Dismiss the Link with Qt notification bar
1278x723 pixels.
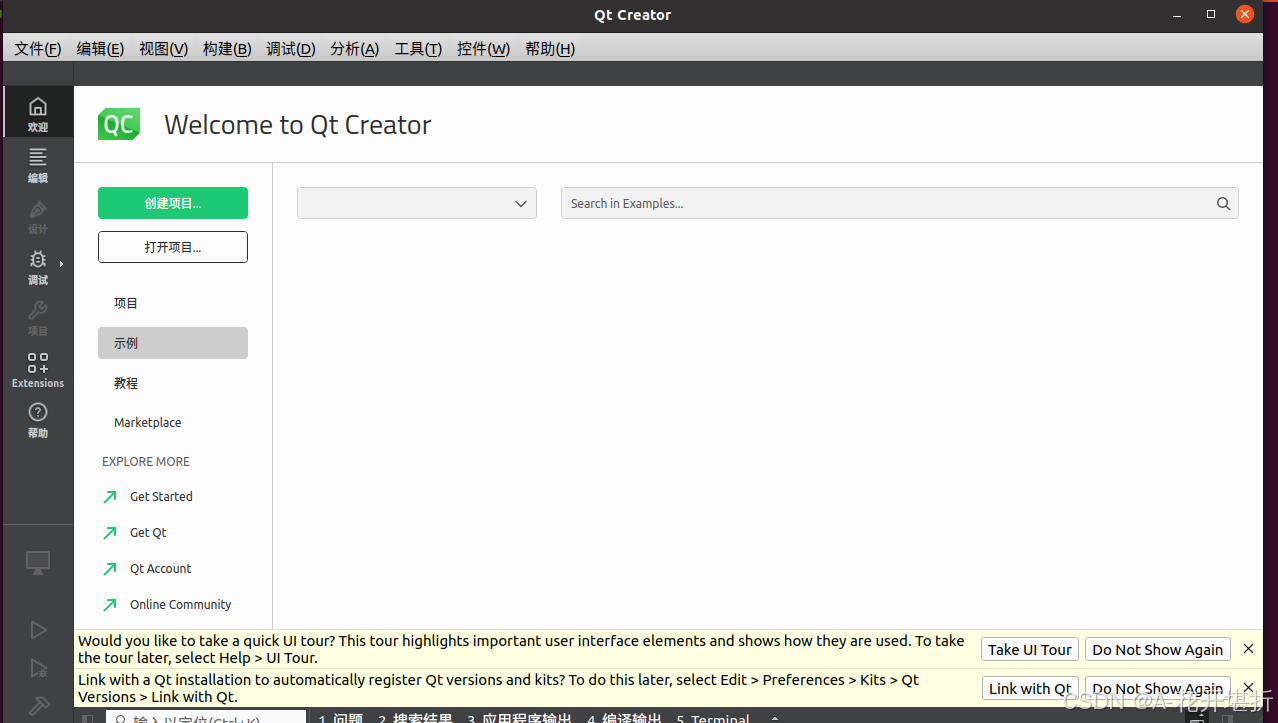(1248, 688)
